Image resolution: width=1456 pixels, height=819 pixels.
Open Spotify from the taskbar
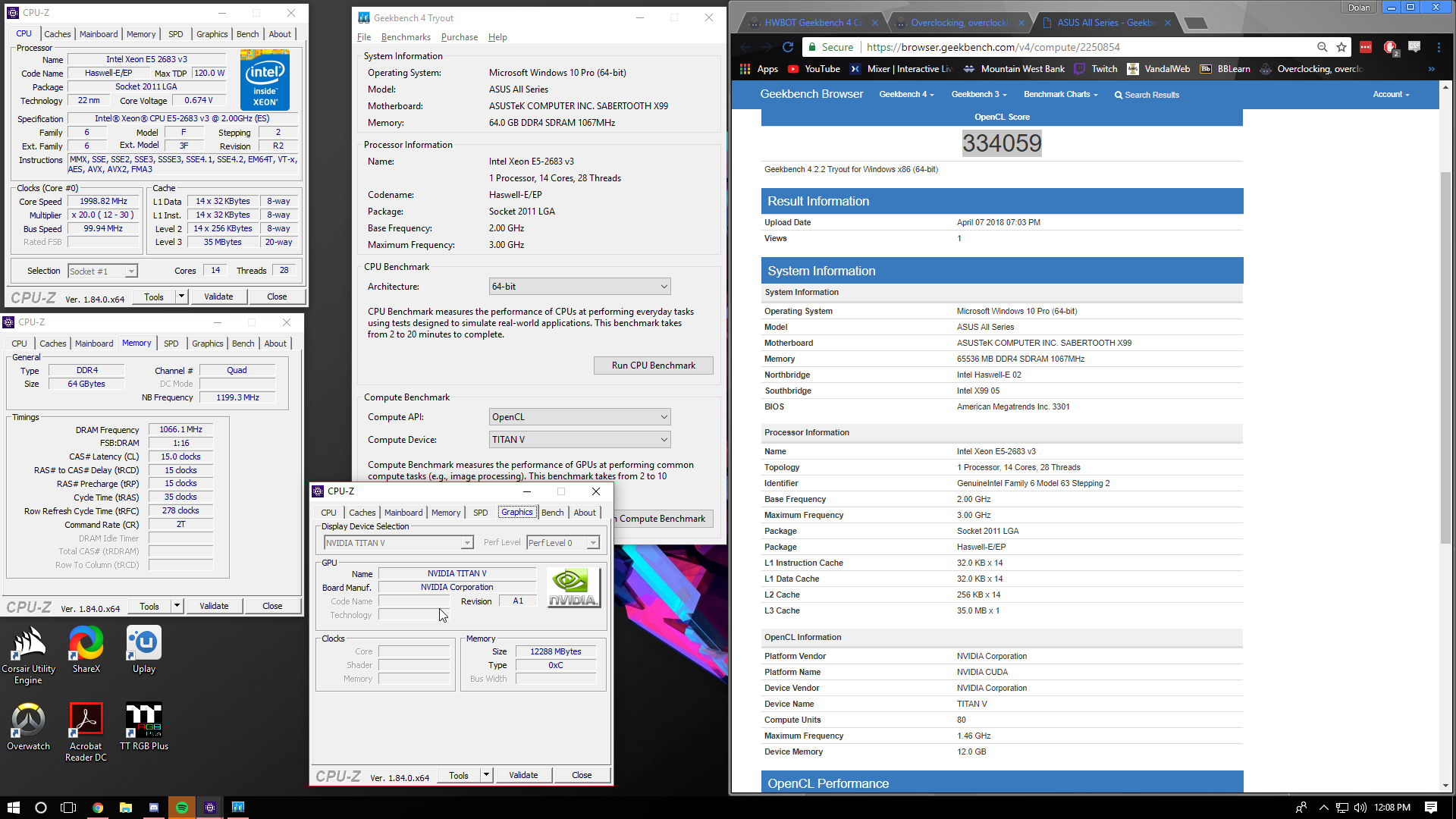pyautogui.click(x=182, y=808)
